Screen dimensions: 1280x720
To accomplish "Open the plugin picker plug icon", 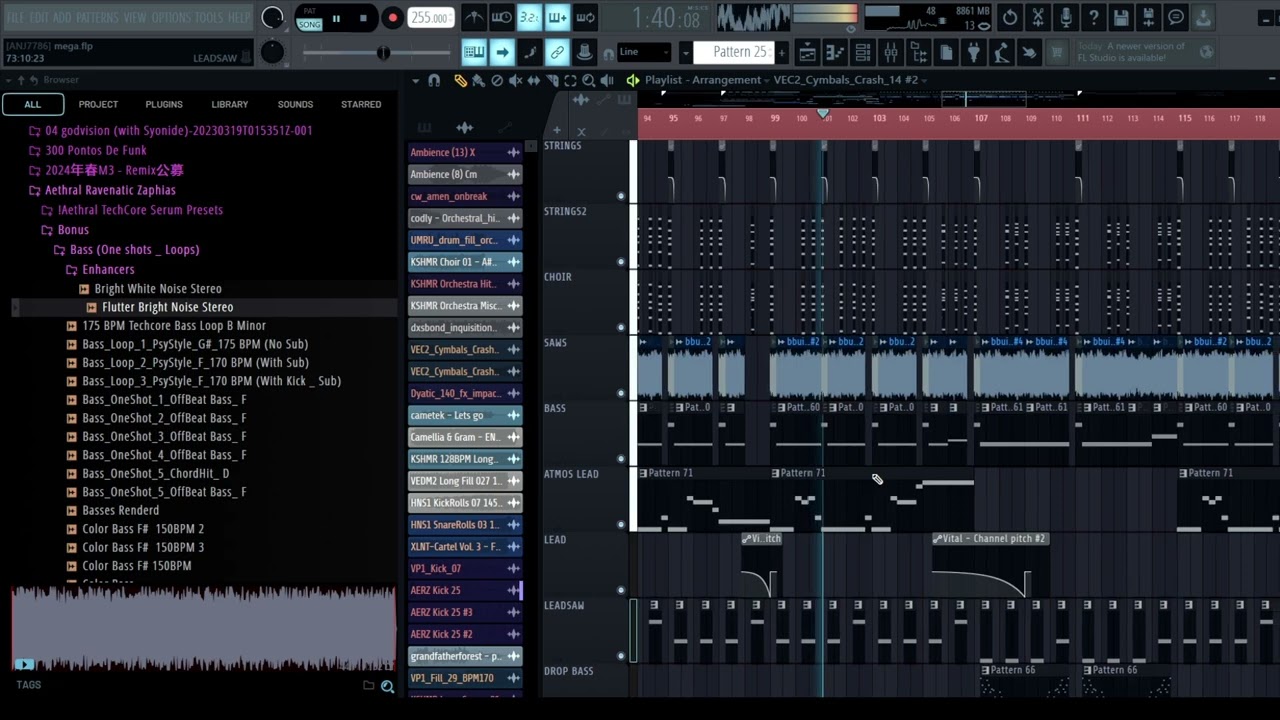I will pyautogui.click(x=973, y=52).
